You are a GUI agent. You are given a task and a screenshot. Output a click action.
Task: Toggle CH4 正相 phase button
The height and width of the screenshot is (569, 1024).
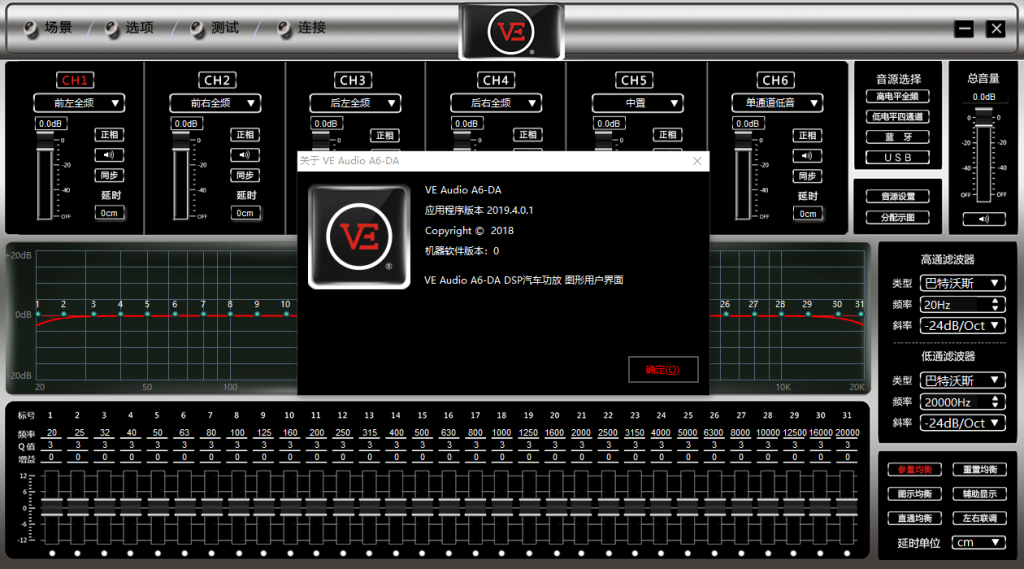pyautogui.click(x=528, y=135)
